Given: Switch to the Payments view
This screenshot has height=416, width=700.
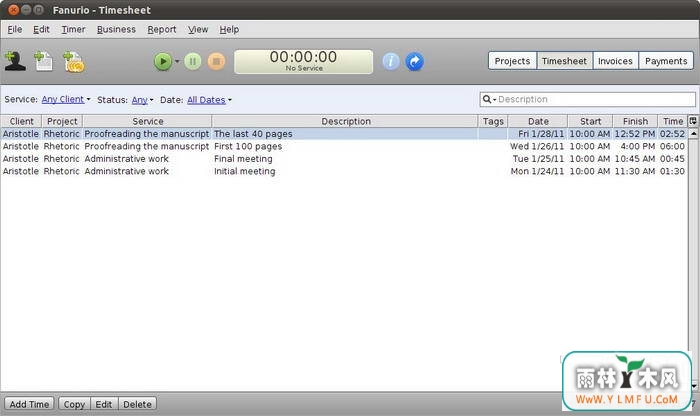Looking at the screenshot, I should tap(666, 61).
